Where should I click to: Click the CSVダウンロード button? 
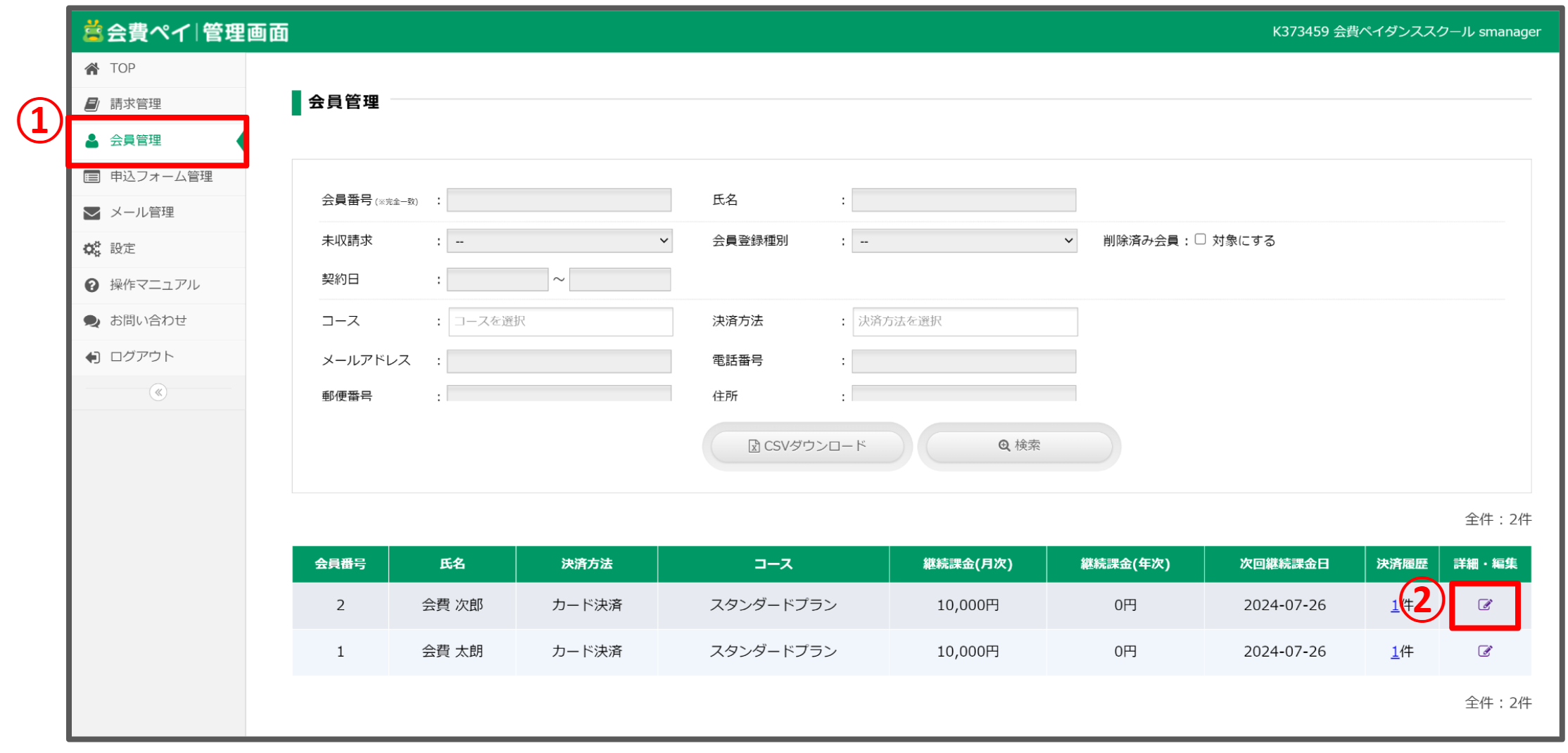(807, 445)
